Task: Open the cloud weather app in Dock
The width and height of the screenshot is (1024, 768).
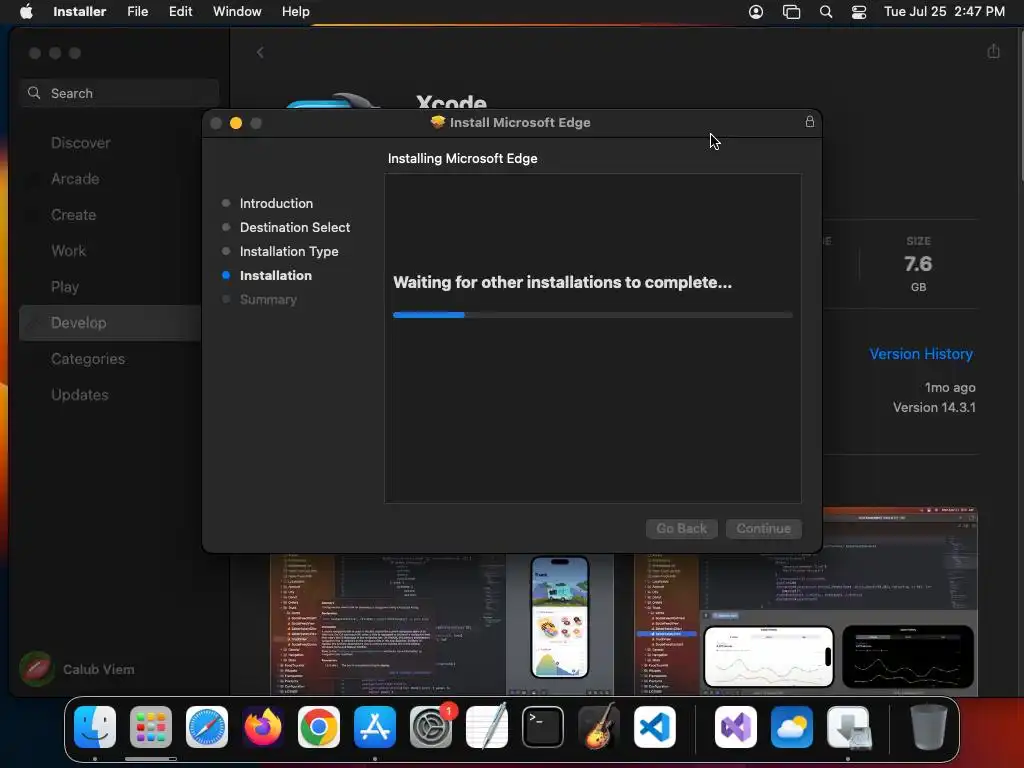Action: (792, 727)
